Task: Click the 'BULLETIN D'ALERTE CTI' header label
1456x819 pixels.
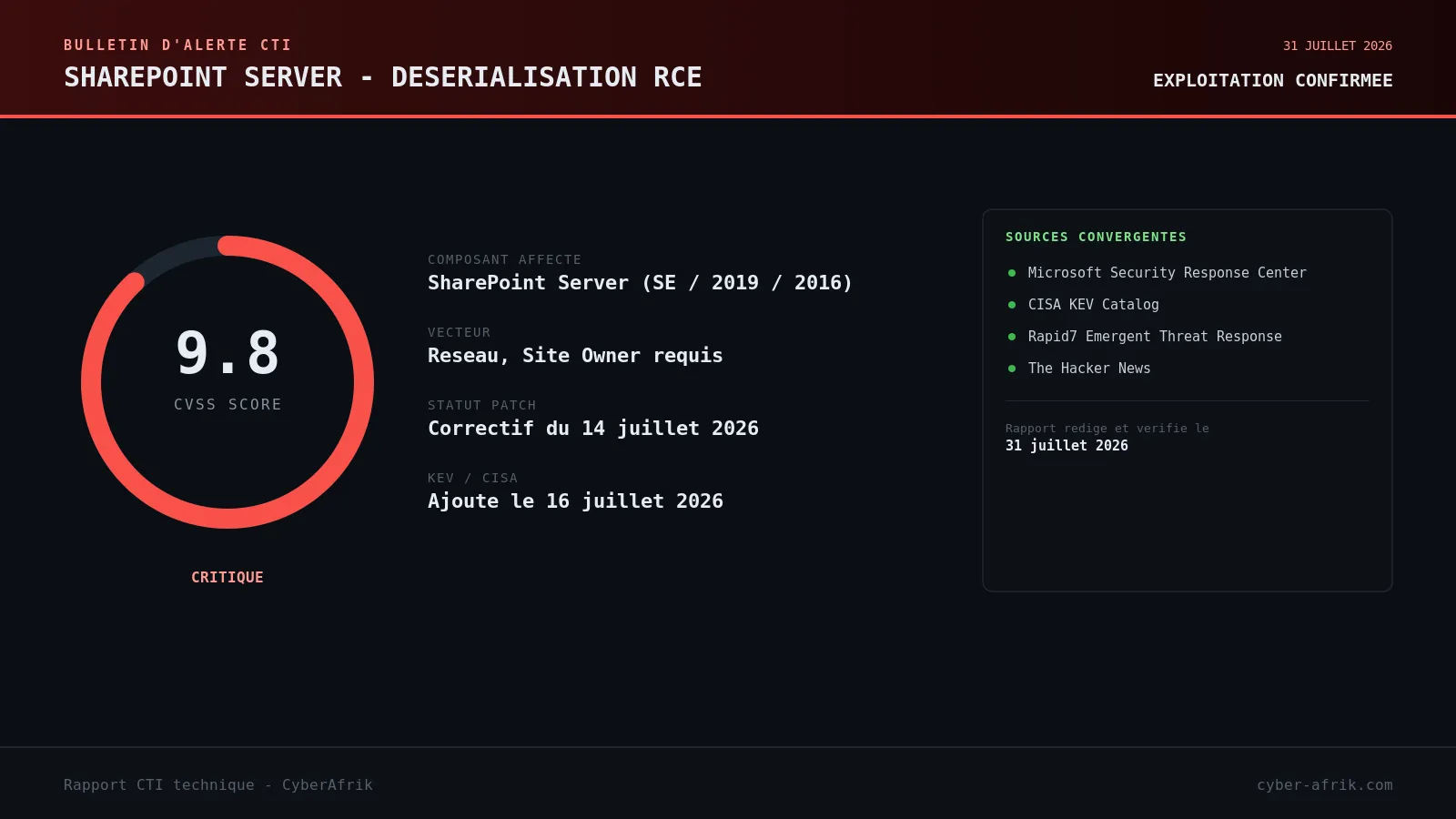Action: (177, 45)
